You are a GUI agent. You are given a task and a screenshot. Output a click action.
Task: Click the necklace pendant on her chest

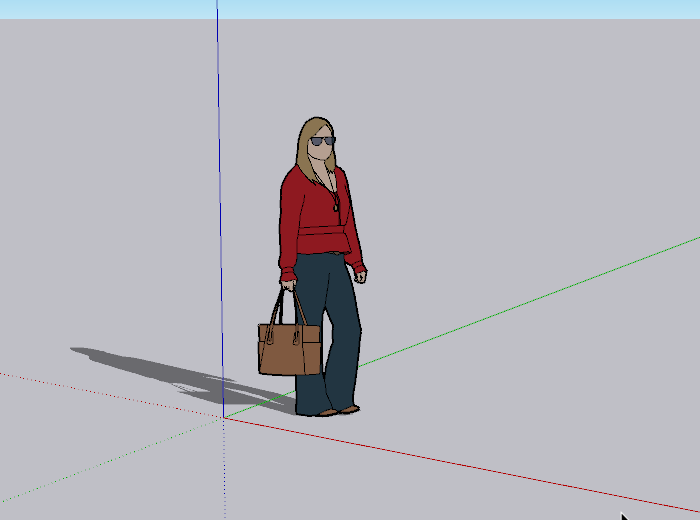click(x=336, y=207)
